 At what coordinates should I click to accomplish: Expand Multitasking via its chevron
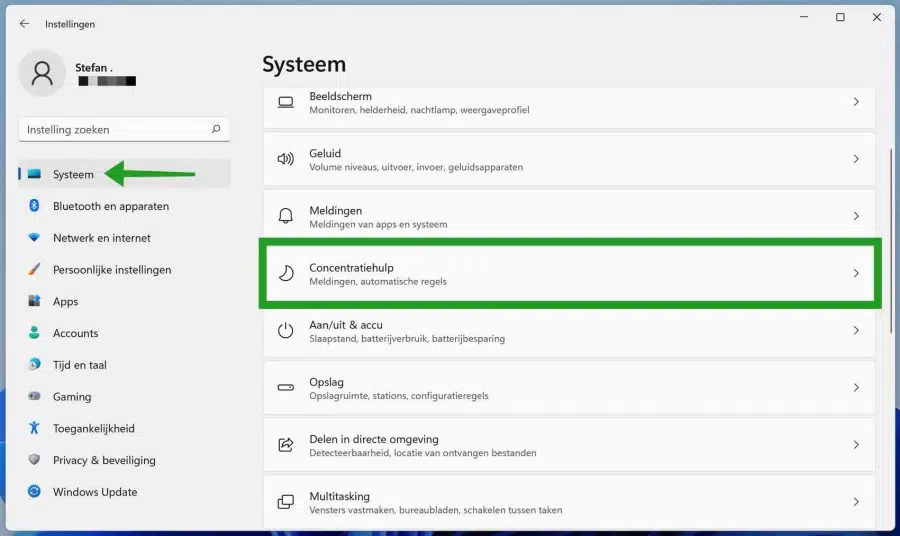856,502
